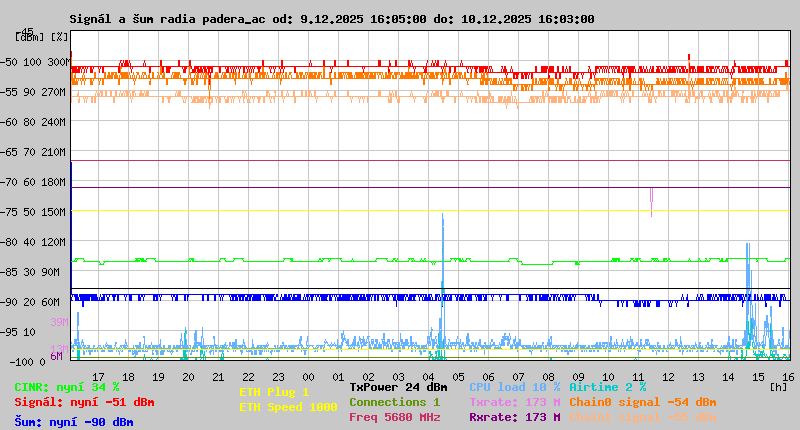800x430 pixels.
Task: Click the '39M' pink axis label
Action: pyautogui.click(x=59, y=322)
